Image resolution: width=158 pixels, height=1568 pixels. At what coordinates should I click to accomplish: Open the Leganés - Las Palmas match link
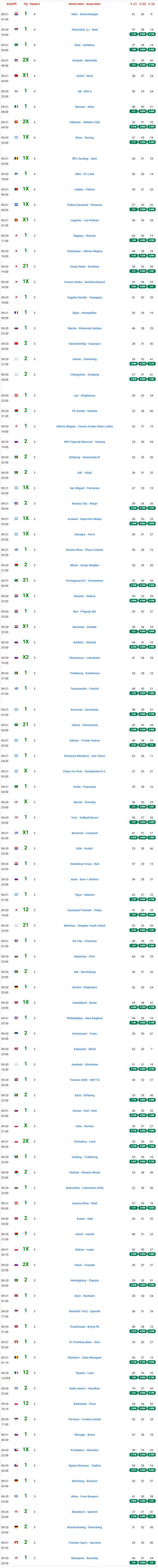[85, 220]
